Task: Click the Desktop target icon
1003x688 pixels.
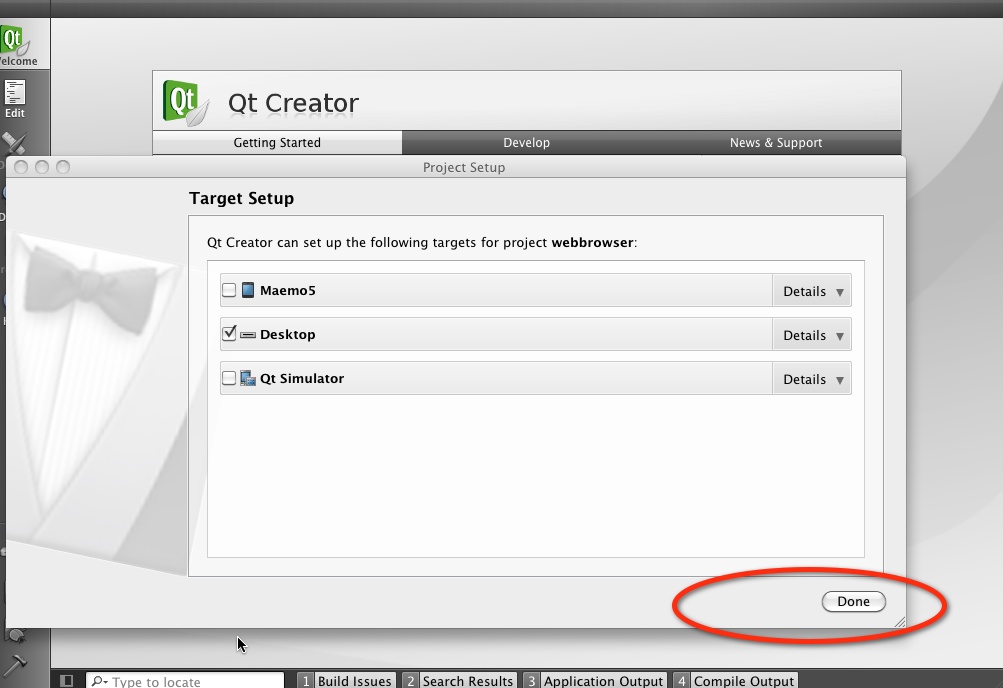Action: tap(248, 334)
